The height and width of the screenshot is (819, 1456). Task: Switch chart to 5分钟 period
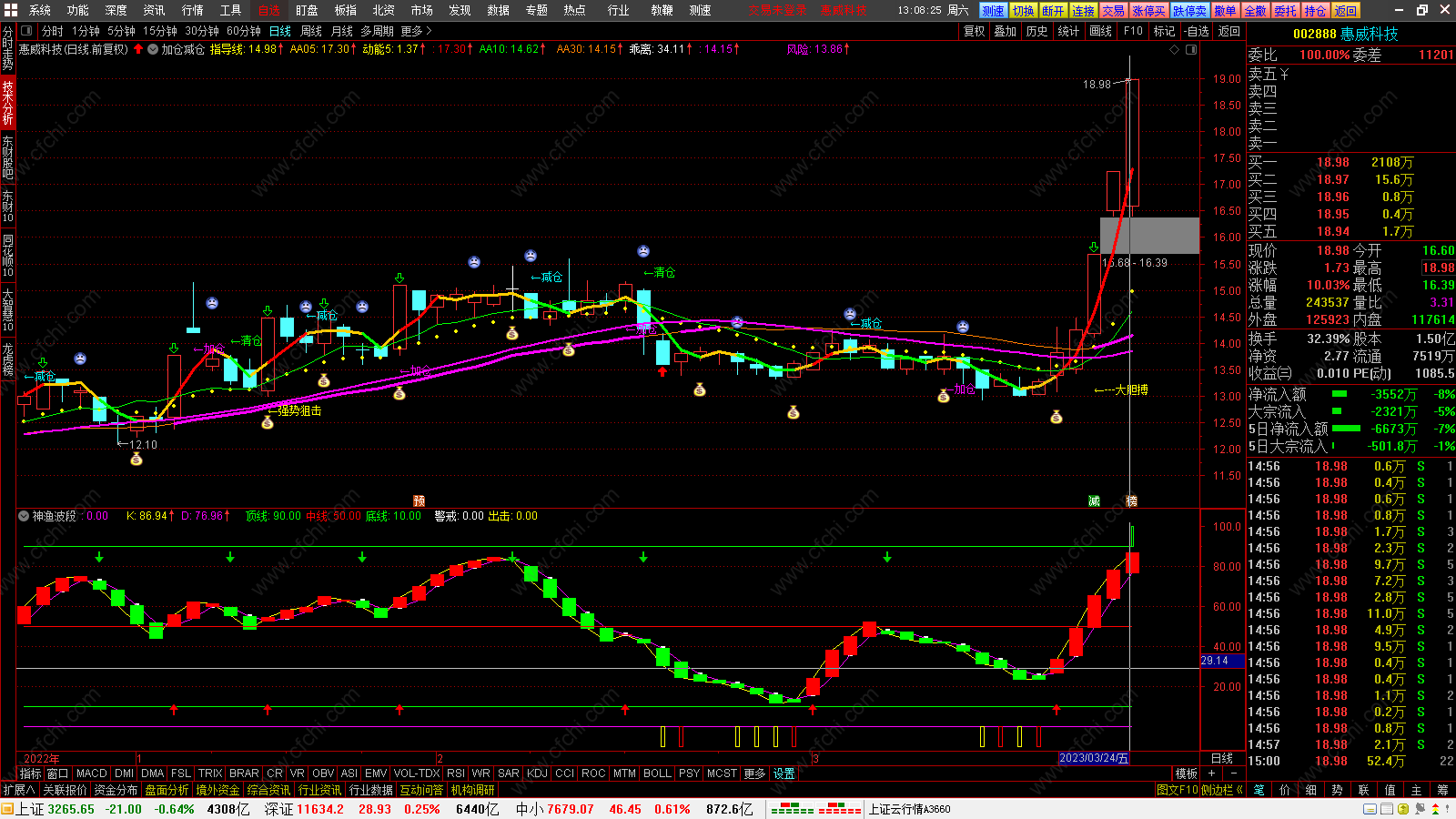pyautogui.click(x=121, y=31)
